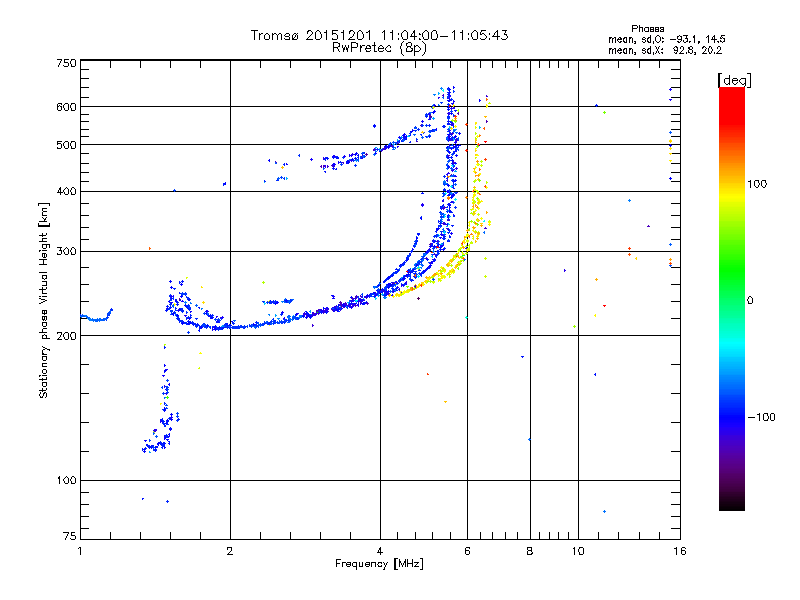Click the y-axis tick label '300'
Screen dimensions: 800x600
click(66, 251)
